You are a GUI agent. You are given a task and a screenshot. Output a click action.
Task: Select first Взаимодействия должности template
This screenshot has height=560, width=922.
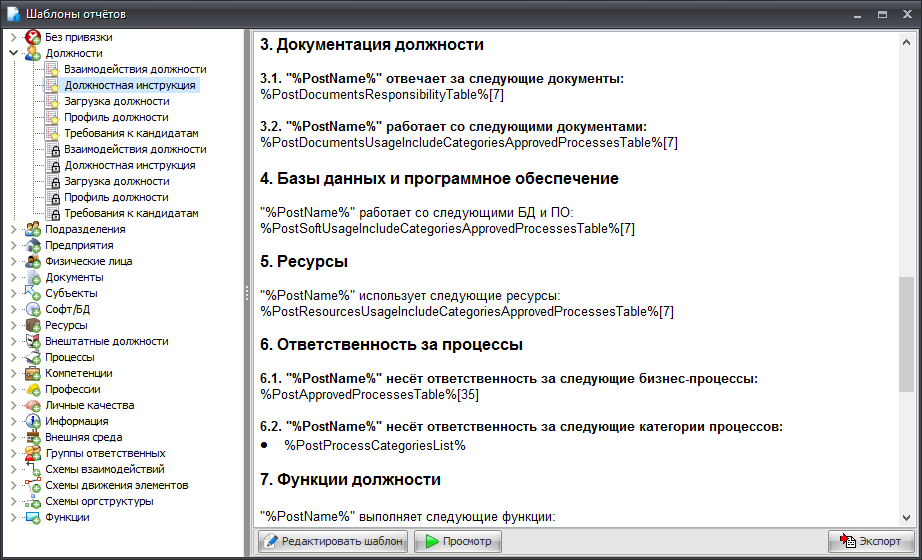[x=135, y=69]
